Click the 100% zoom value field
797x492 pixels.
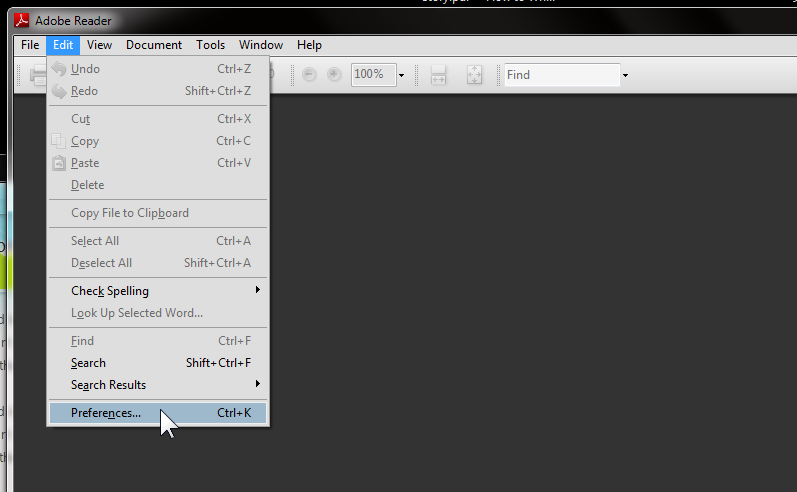tap(374, 75)
